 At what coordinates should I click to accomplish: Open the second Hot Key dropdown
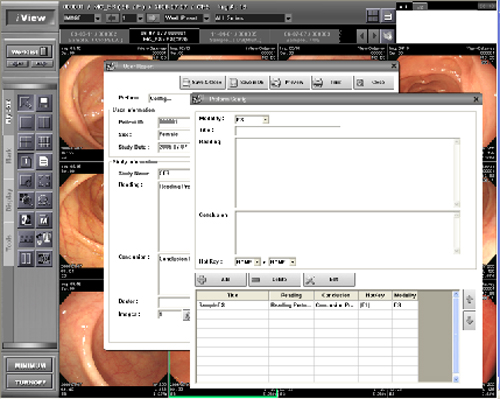292,262
